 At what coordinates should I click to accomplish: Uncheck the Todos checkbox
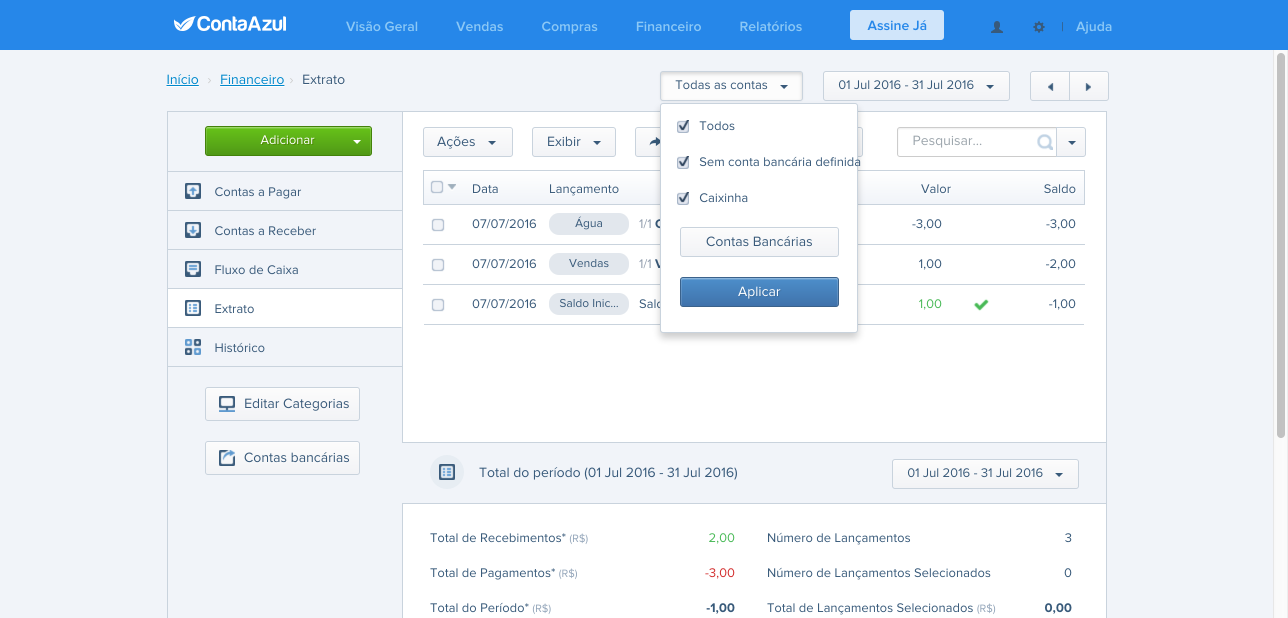point(684,126)
